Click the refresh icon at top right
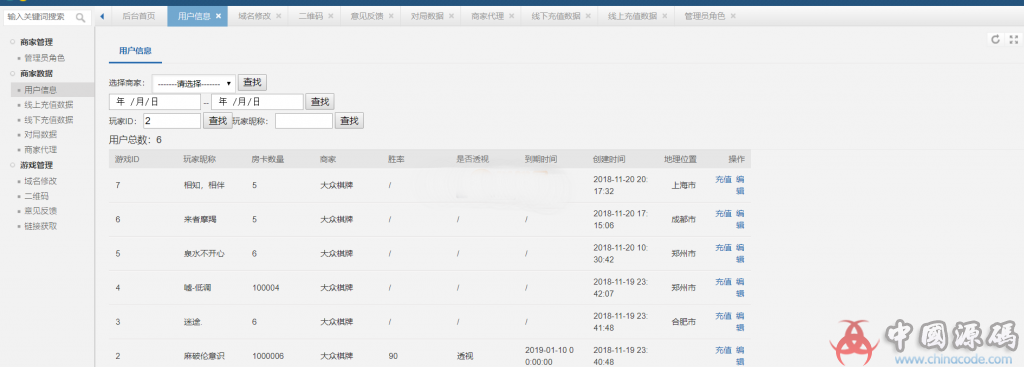 [996, 39]
